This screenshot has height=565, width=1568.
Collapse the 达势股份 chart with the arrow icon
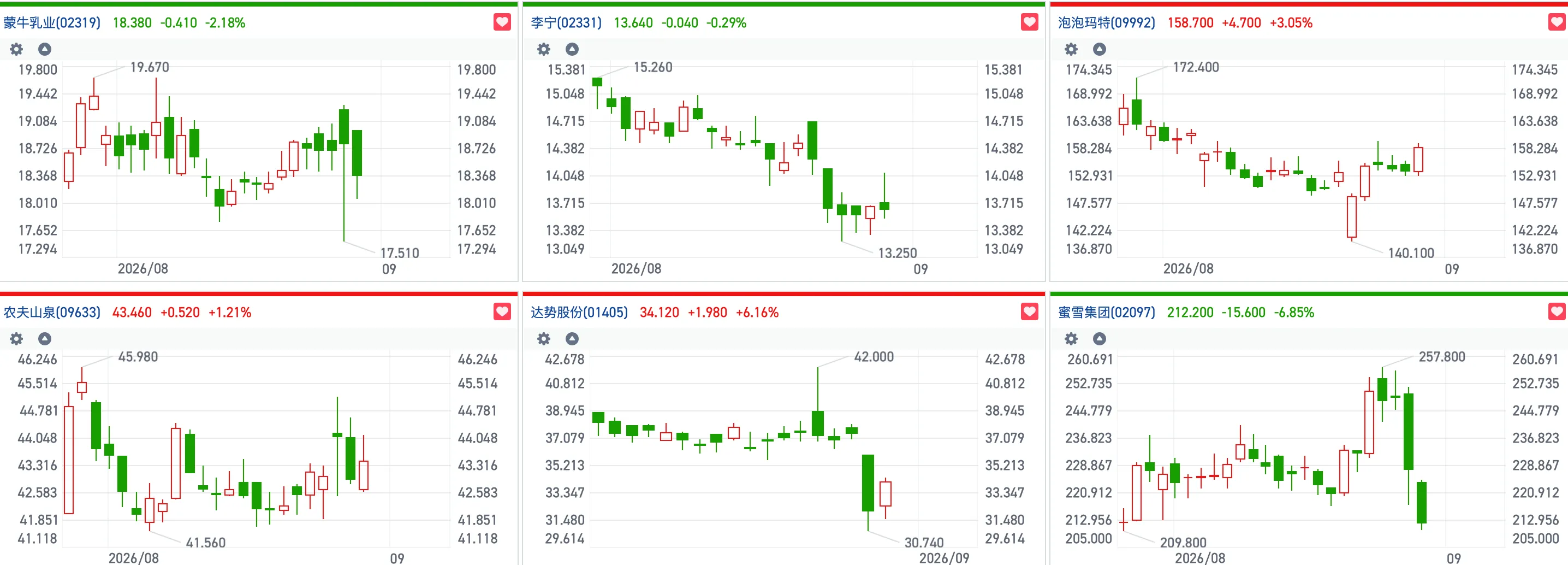tap(572, 339)
